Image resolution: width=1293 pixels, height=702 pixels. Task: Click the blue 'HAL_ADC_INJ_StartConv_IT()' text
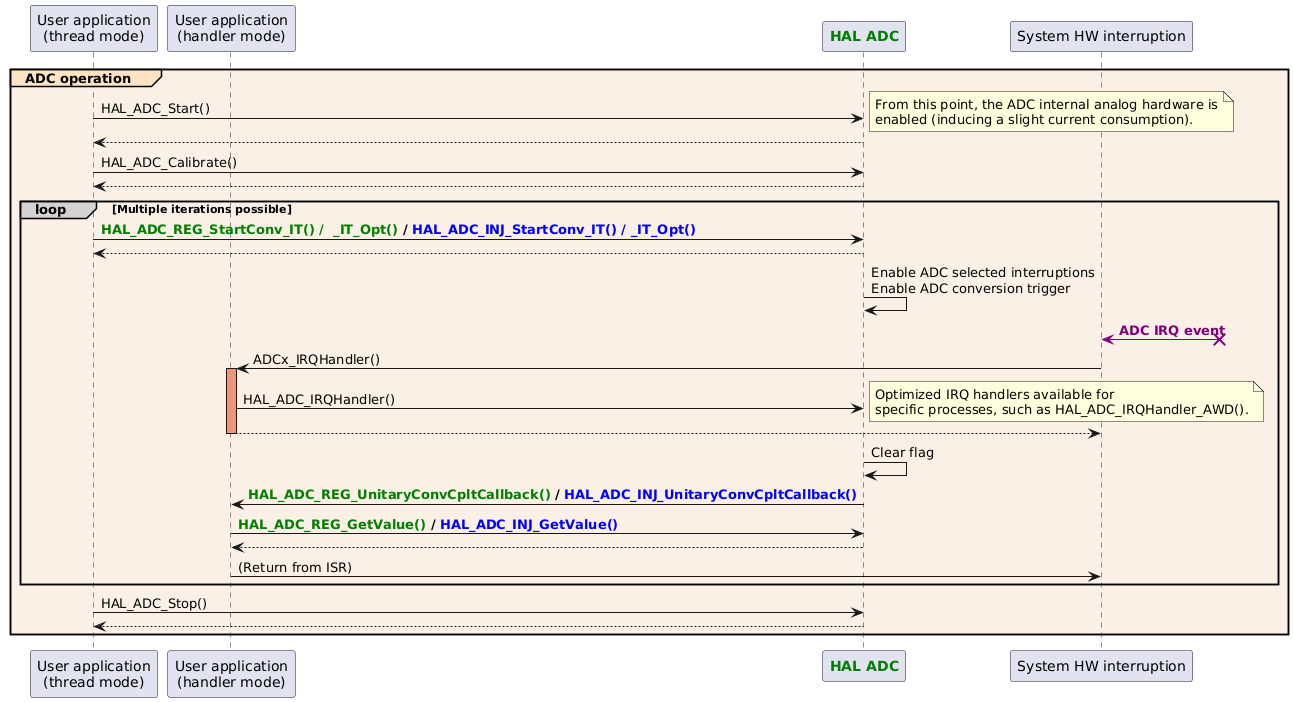pyautogui.click(x=514, y=229)
